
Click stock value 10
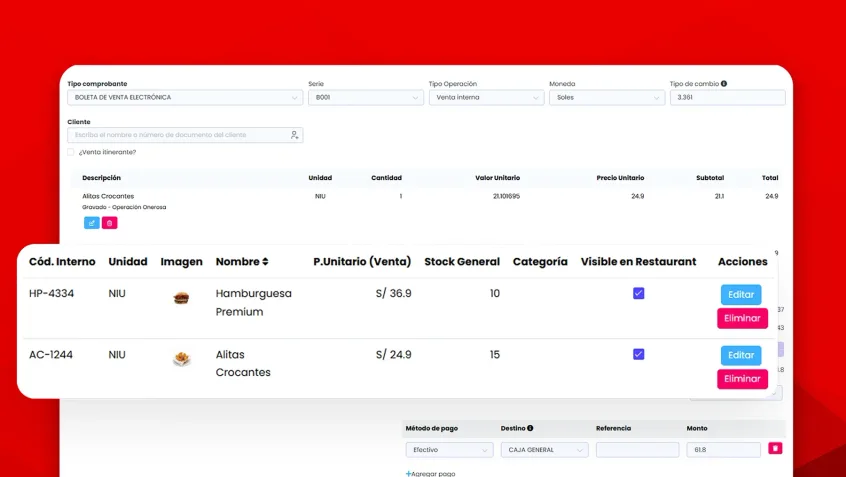click(x=495, y=294)
